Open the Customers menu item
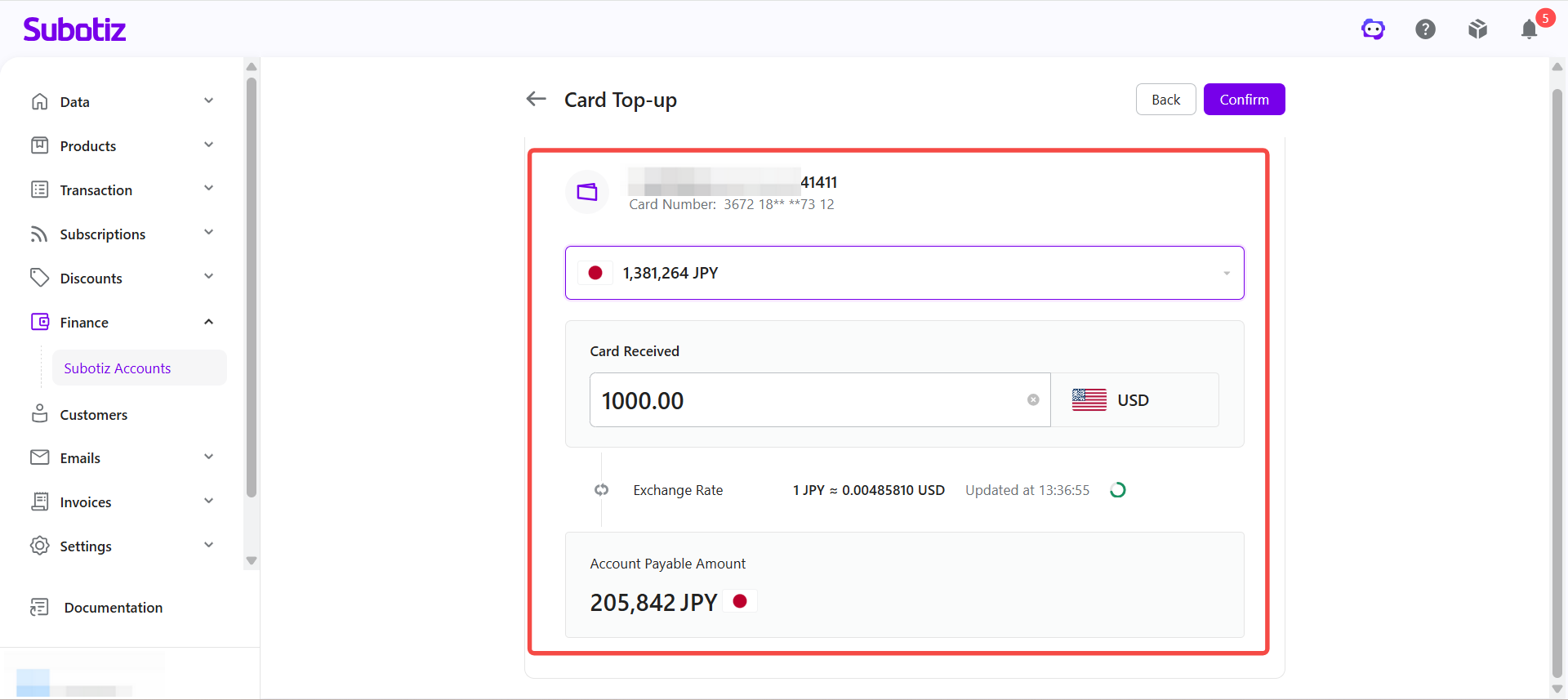Viewport: 1568px width, 700px height. (93, 415)
